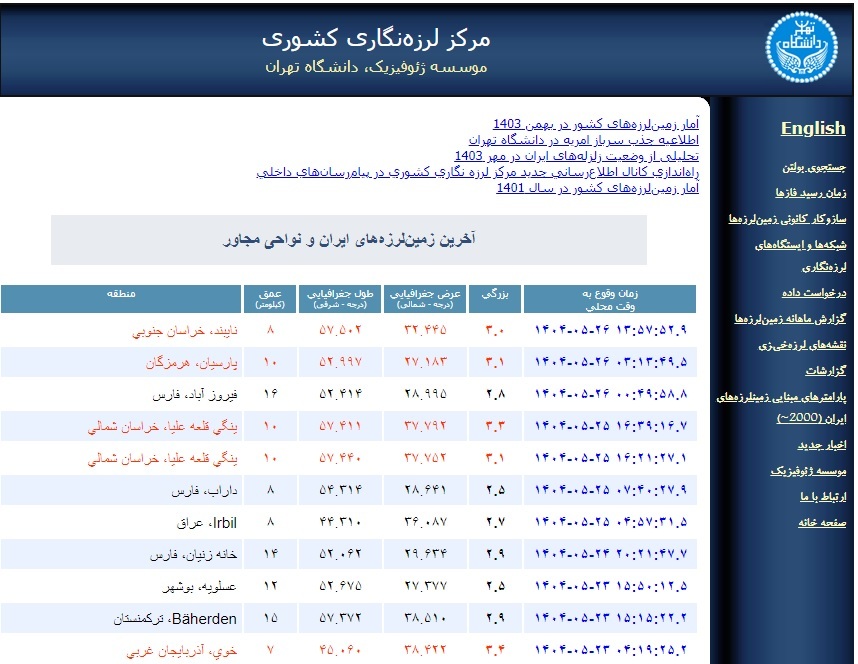Select region text خوی، آذربایجان غربی

[x=182, y=651]
